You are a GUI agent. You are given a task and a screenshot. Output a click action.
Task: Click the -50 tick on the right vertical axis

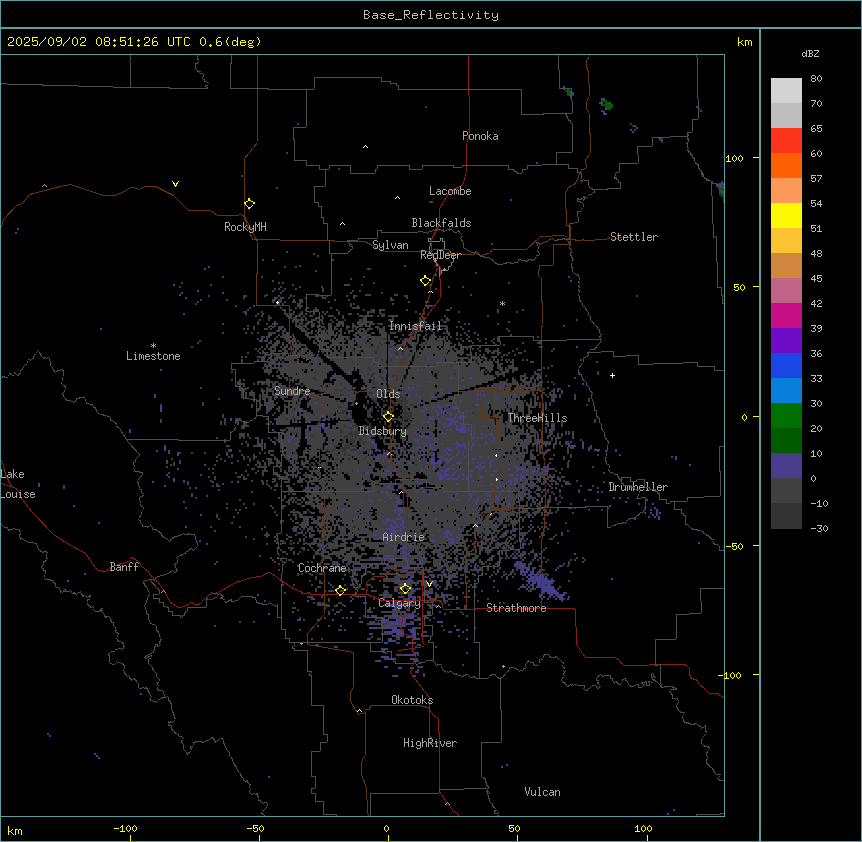pyautogui.click(x=734, y=546)
